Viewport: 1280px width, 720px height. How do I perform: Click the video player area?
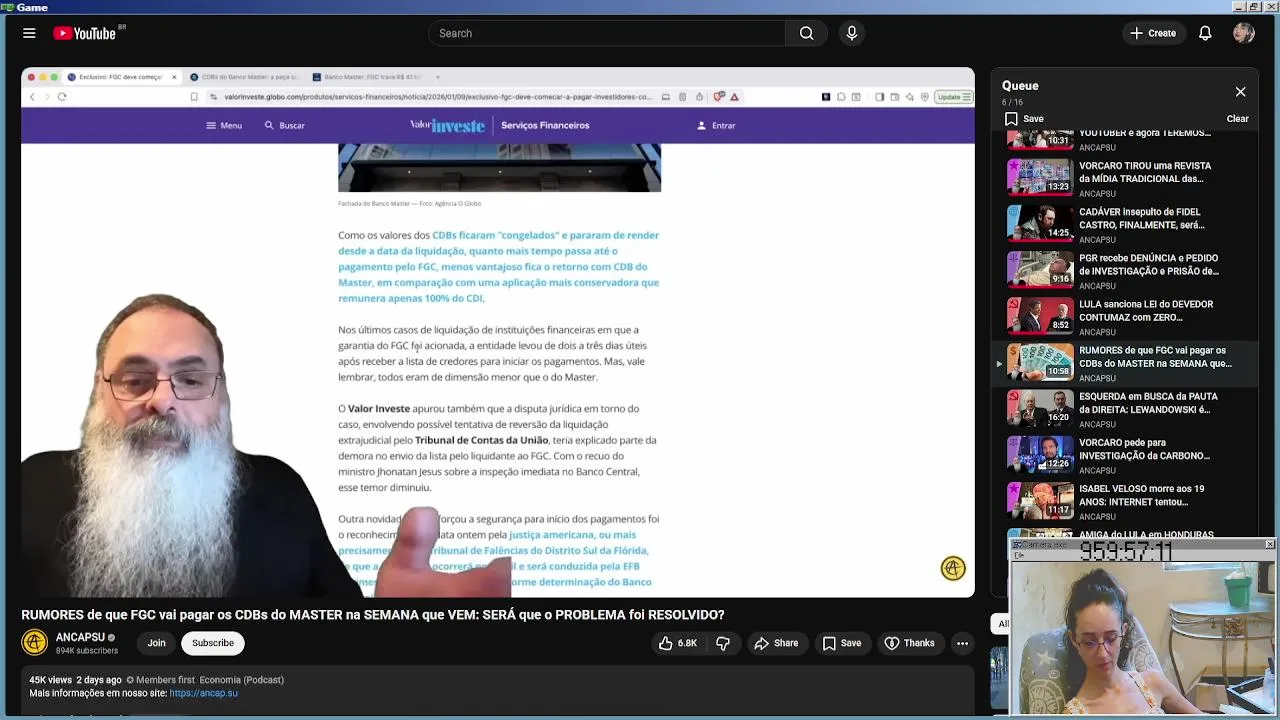[x=498, y=332]
